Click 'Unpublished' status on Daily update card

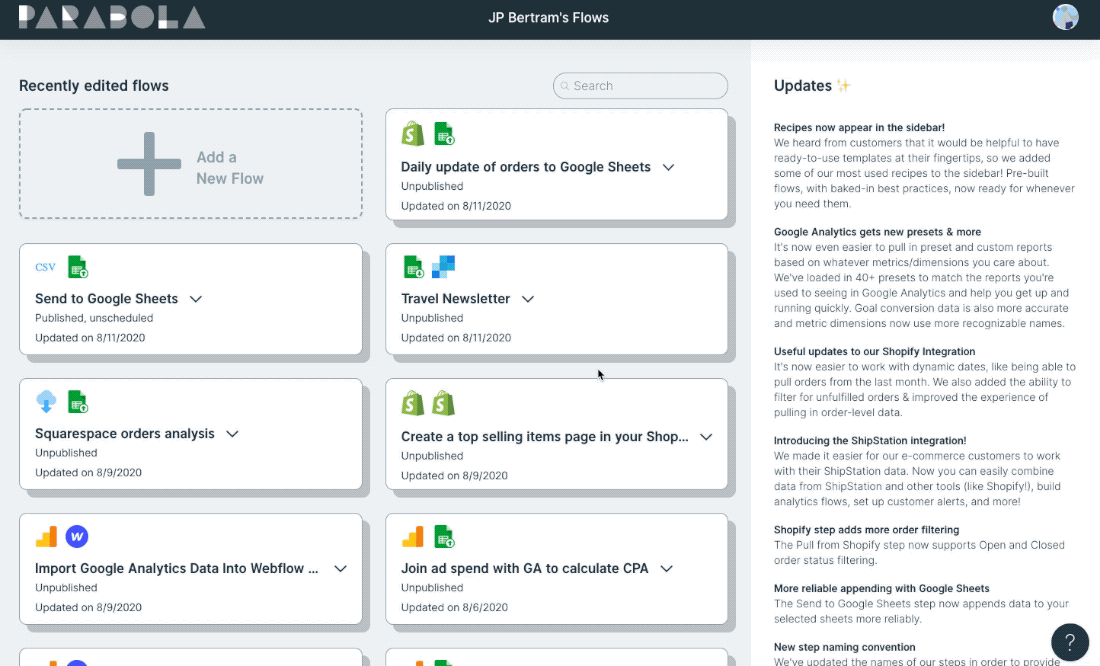pyautogui.click(x=432, y=186)
